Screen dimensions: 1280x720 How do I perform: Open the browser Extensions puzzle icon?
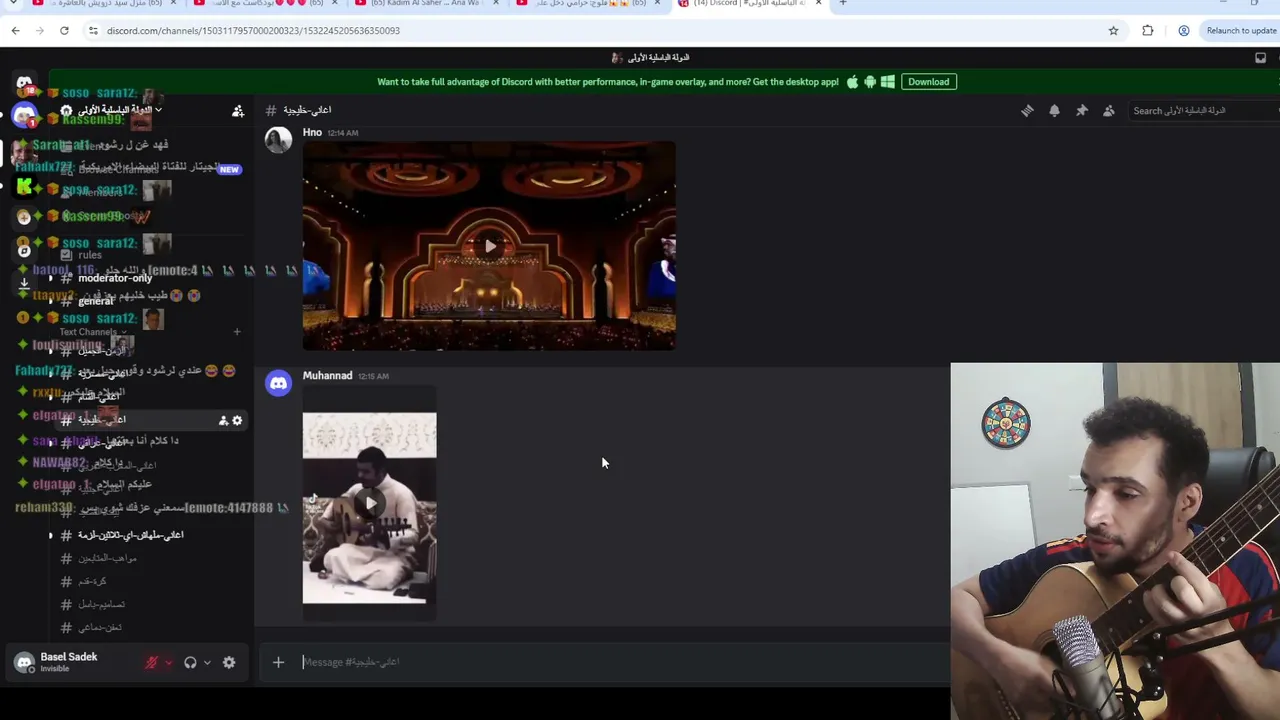click(x=1148, y=31)
